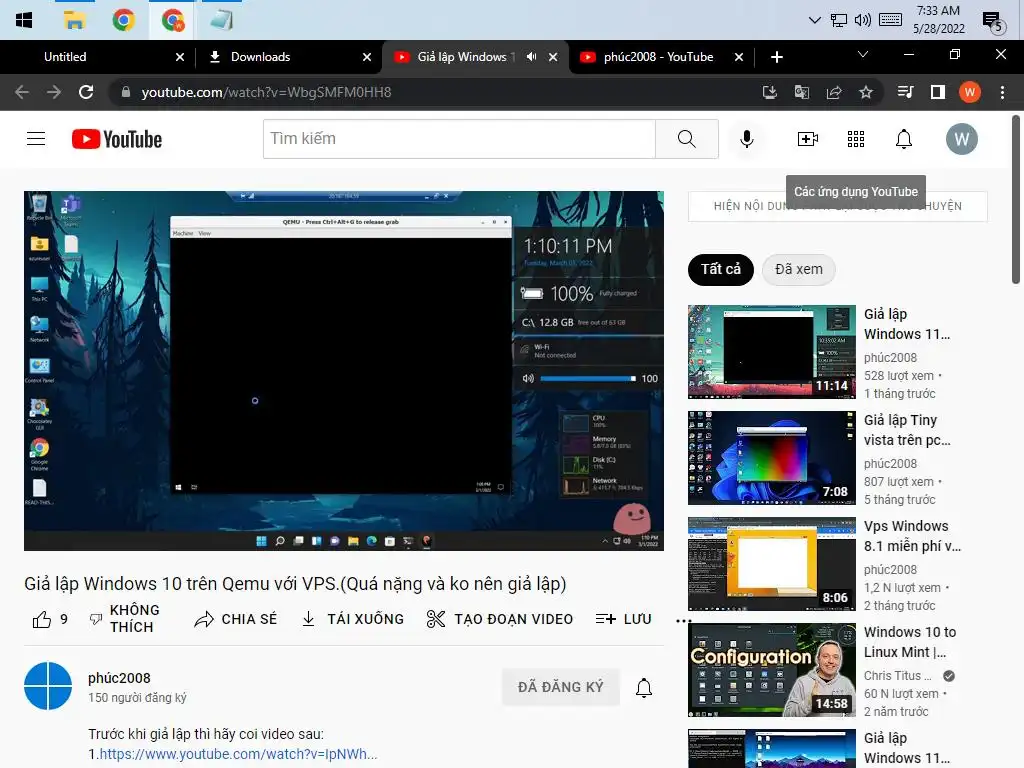Image resolution: width=1024 pixels, height=768 pixels.
Task: Open the Windows action center notifications
Action: point(992,22)
